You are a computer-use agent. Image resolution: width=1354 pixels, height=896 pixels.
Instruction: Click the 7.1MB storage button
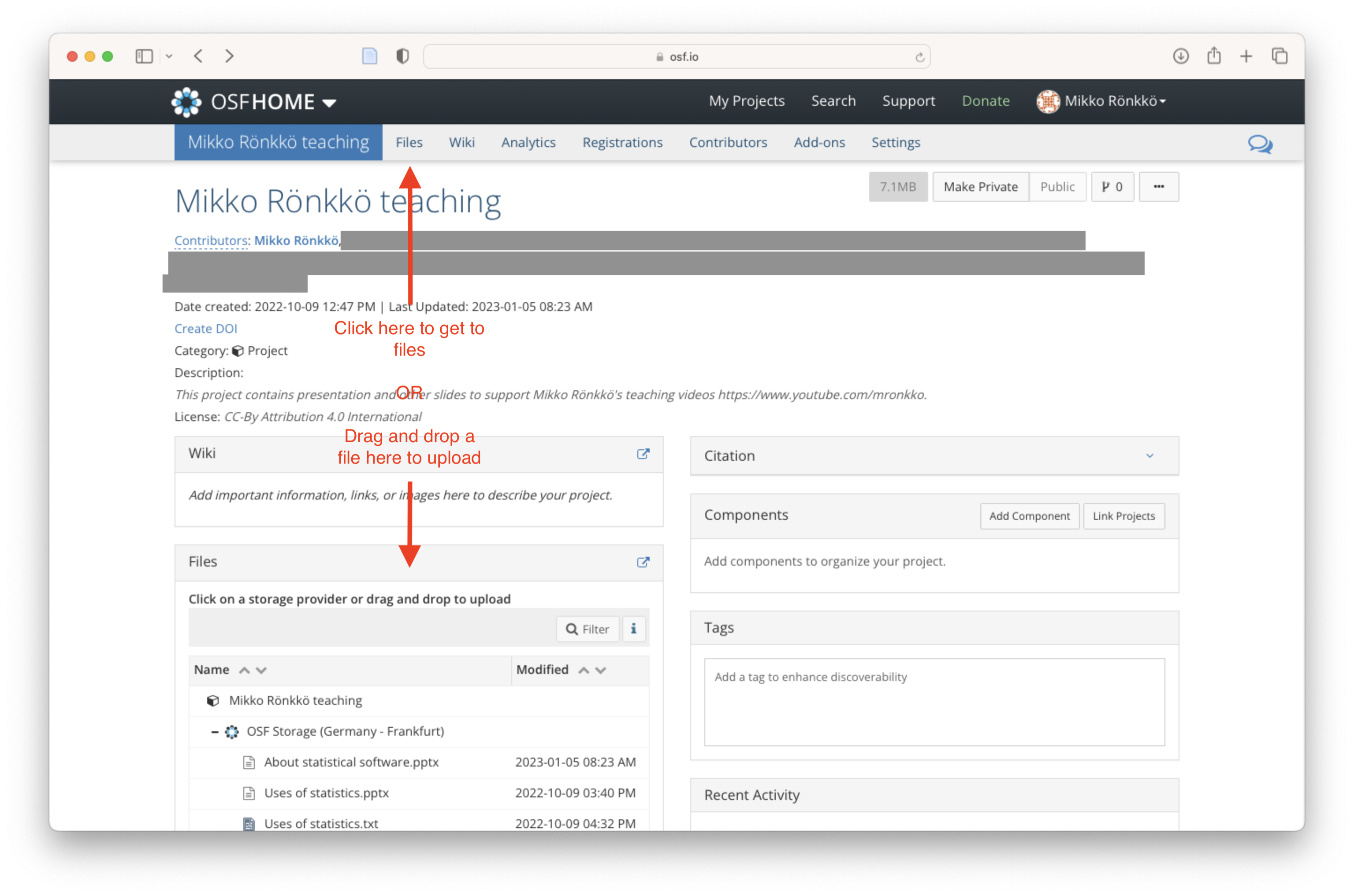(x=898, y=187)
